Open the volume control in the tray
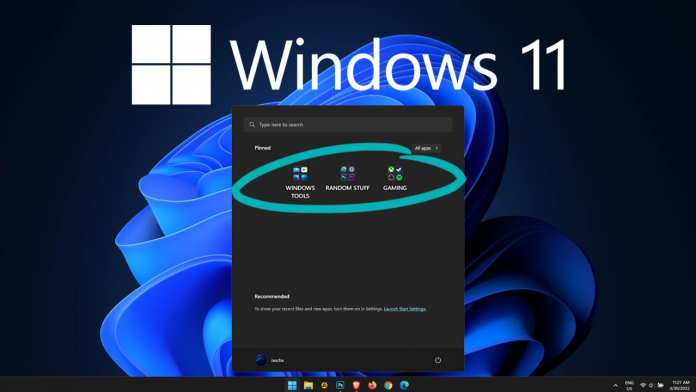Viewport: 696px width, 392px height. click(x=651, y=385)
